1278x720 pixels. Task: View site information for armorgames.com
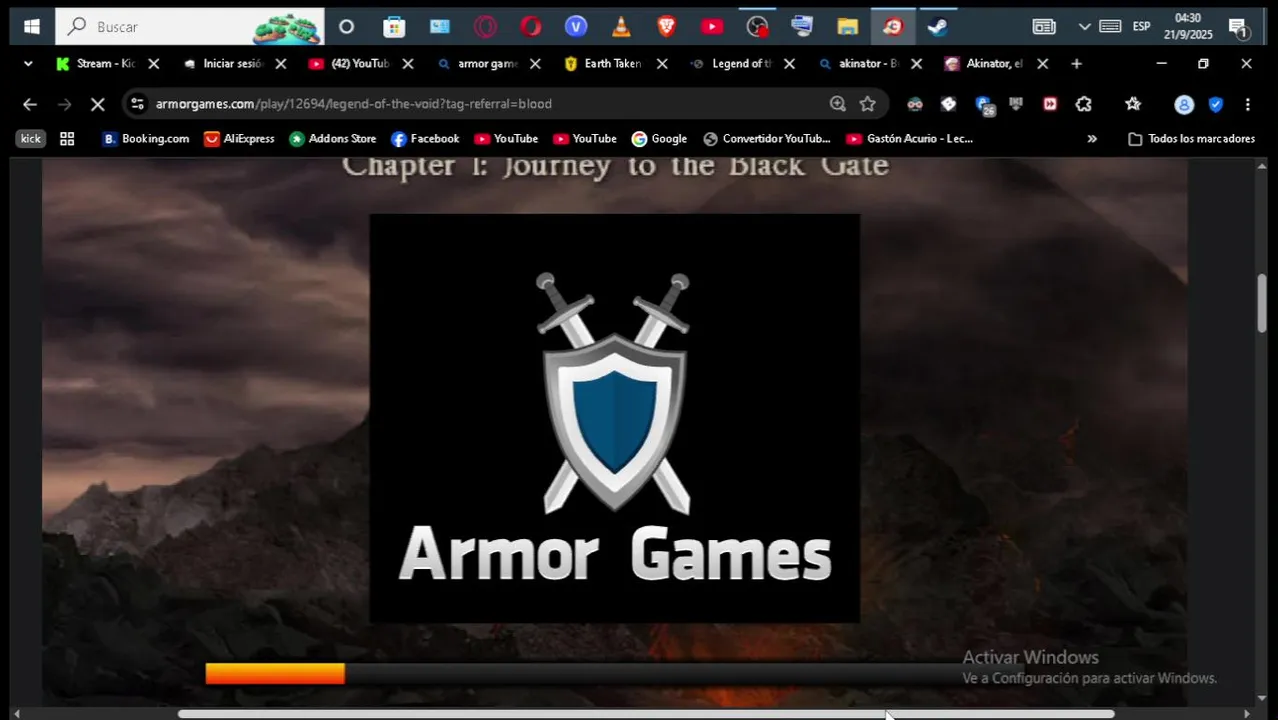click(137, 104)
